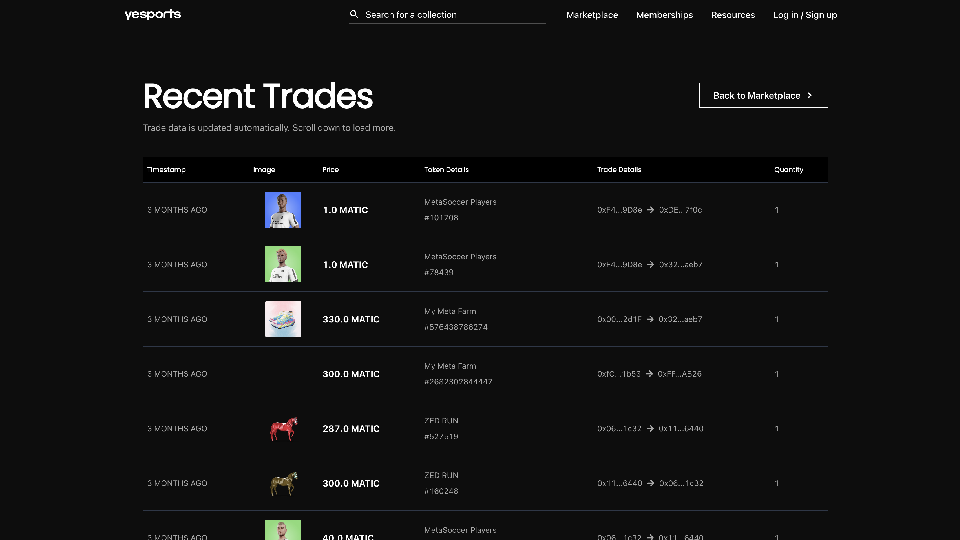The image size is (960, 540).
Task: Click Log in / Sign up
Action: pyautogui.click(x=805, y=15)
